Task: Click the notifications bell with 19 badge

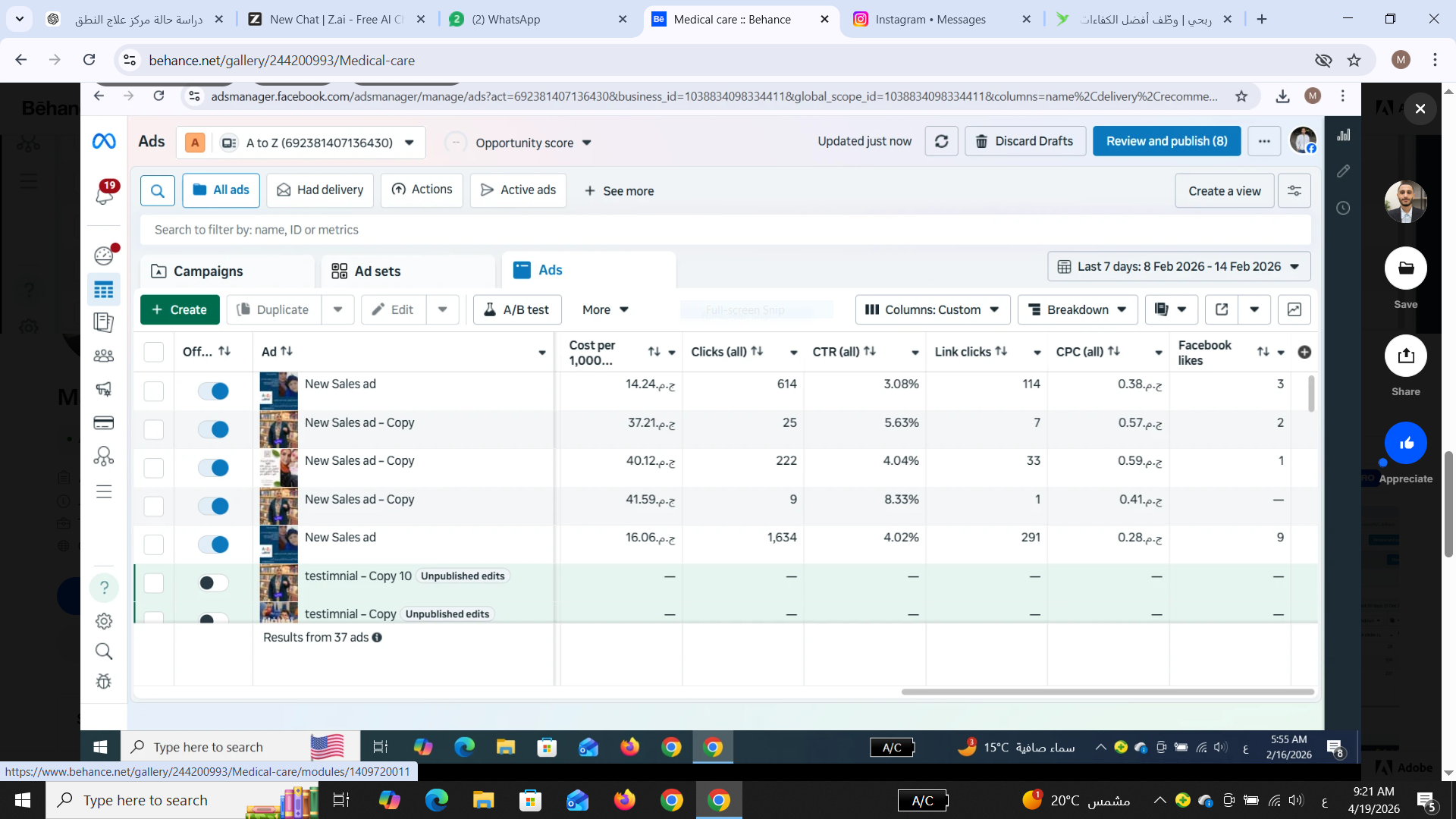Action: [105, 194]
